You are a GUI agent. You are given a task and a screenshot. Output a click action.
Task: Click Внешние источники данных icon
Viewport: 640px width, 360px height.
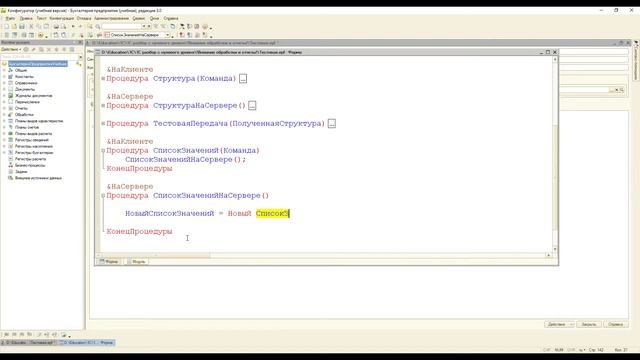[x=11, y=178]
